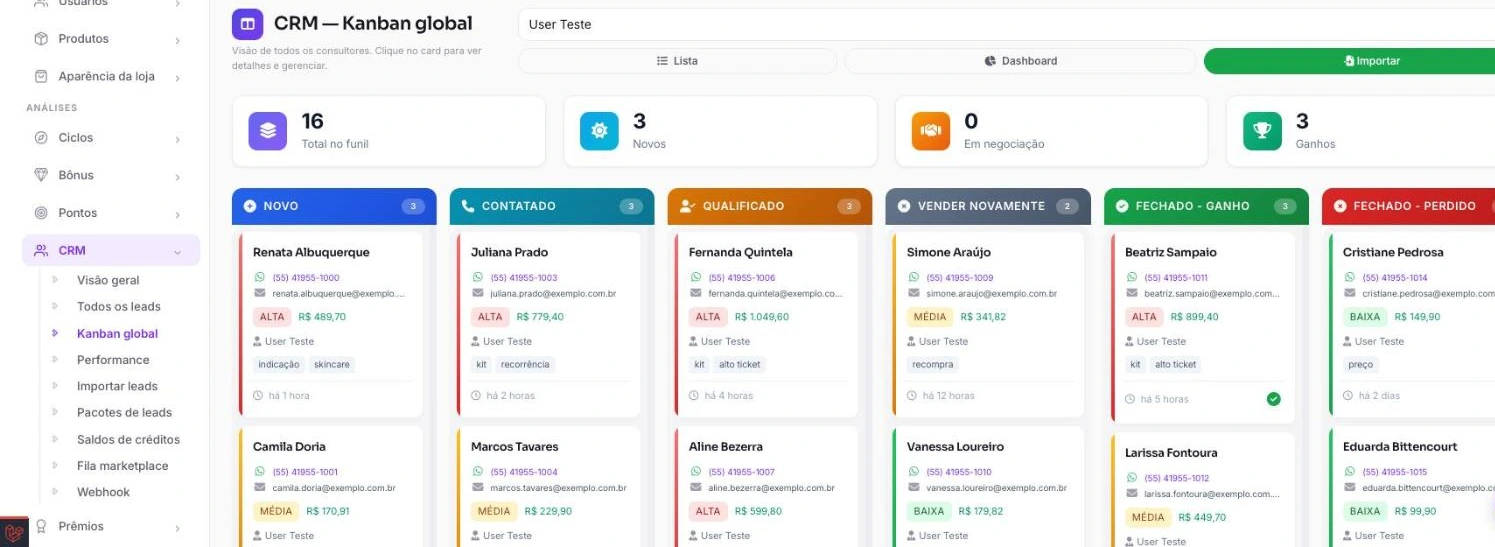The height and width of the screenshot is (547, 1495).
Task: Expand the Prêmios chevron
Action: [x=177, y=528]
